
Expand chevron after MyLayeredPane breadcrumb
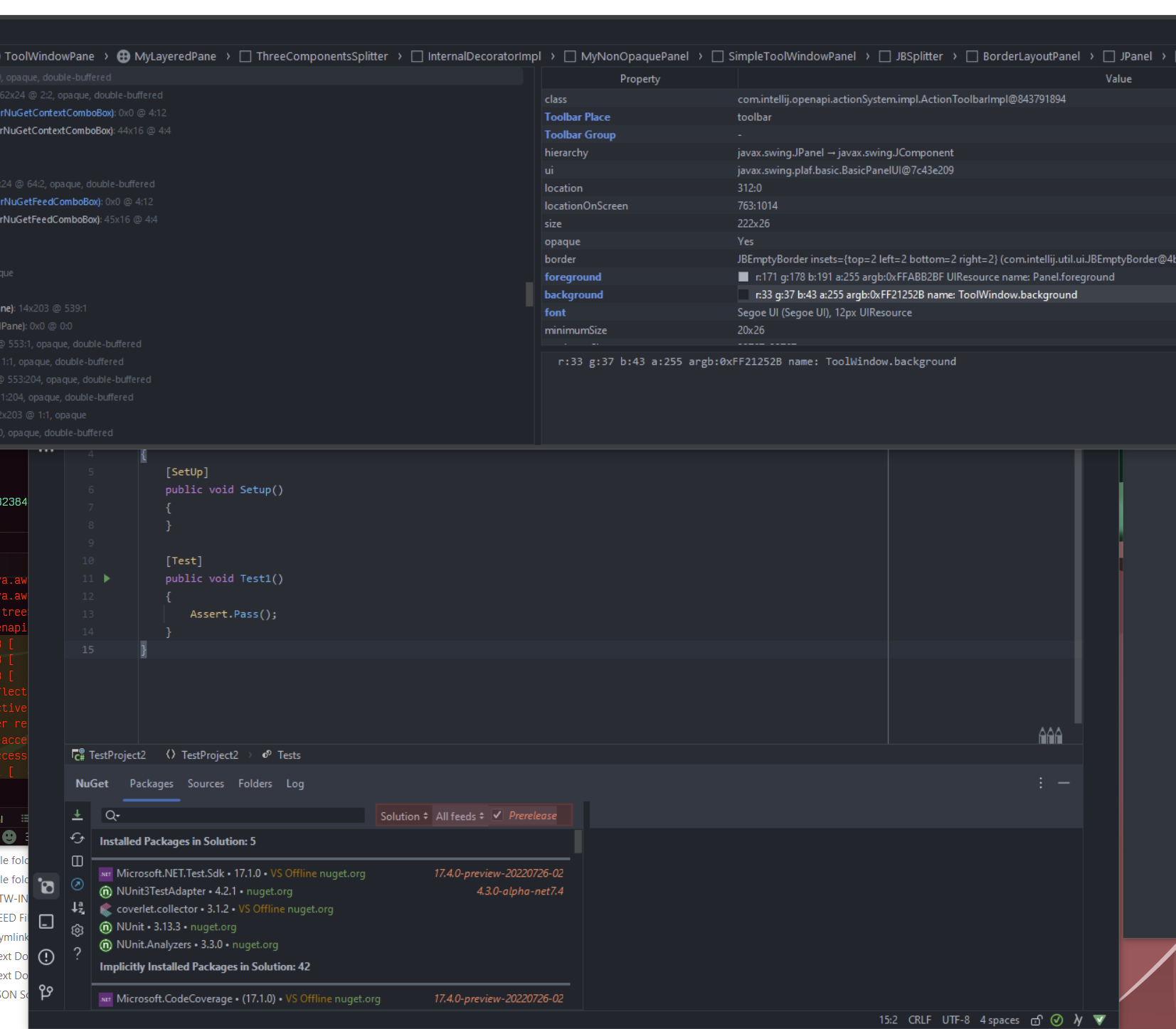coord(228,56)
